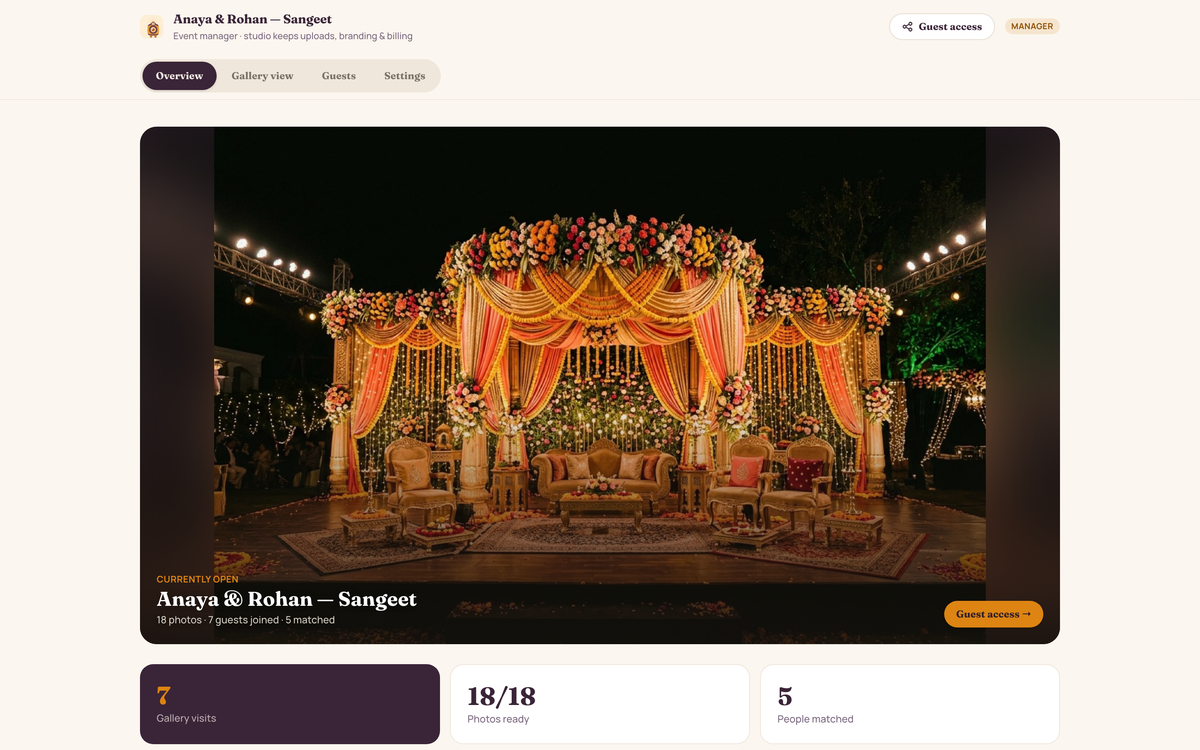Open Guest access from the top header

pyautogui.click(x=942, y=27)
